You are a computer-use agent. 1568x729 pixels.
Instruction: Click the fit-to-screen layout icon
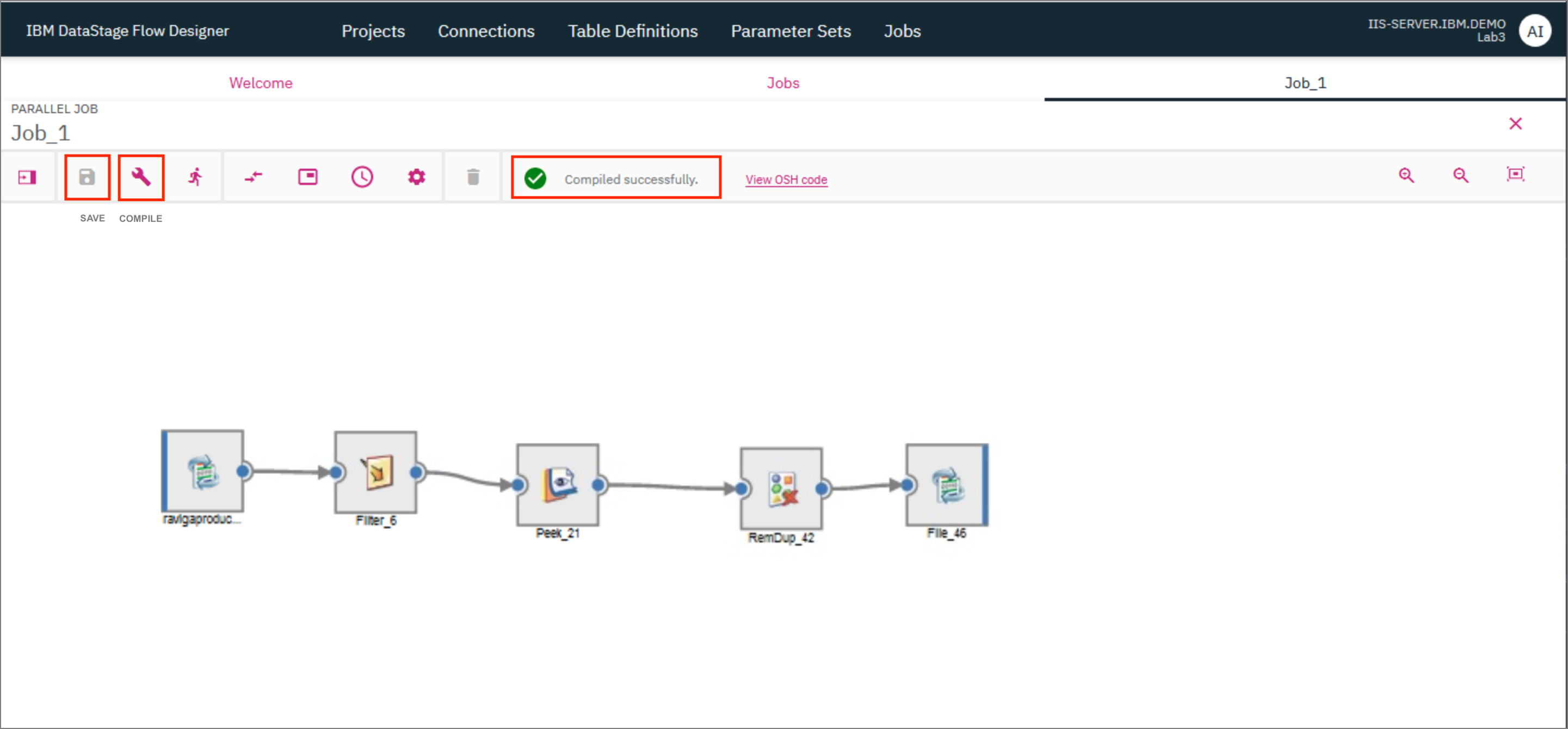(x=1517, y=178)
